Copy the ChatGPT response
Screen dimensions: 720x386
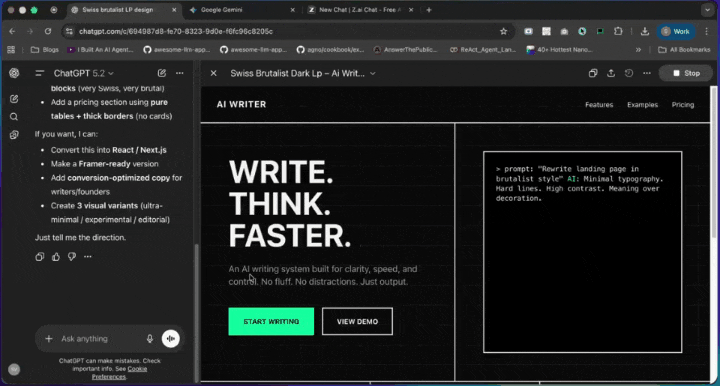tap(40, 257)
